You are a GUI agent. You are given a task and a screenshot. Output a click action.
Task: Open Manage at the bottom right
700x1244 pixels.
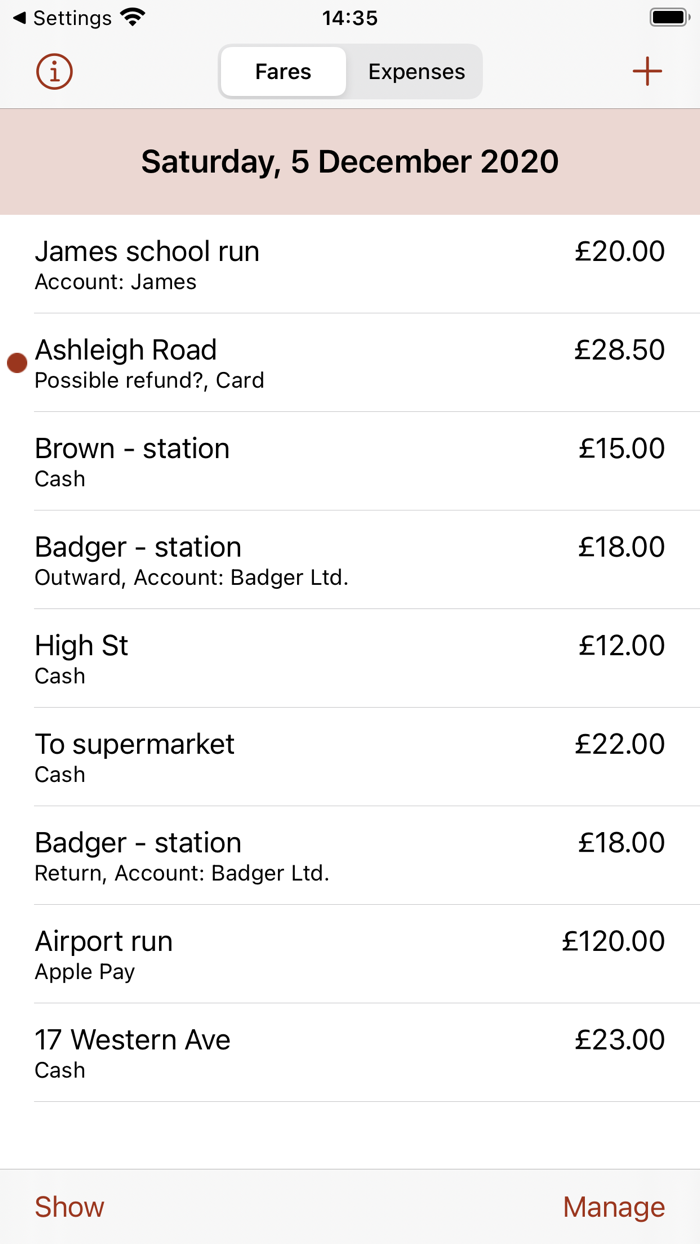pyautogui.click(x=614, y=1207)
